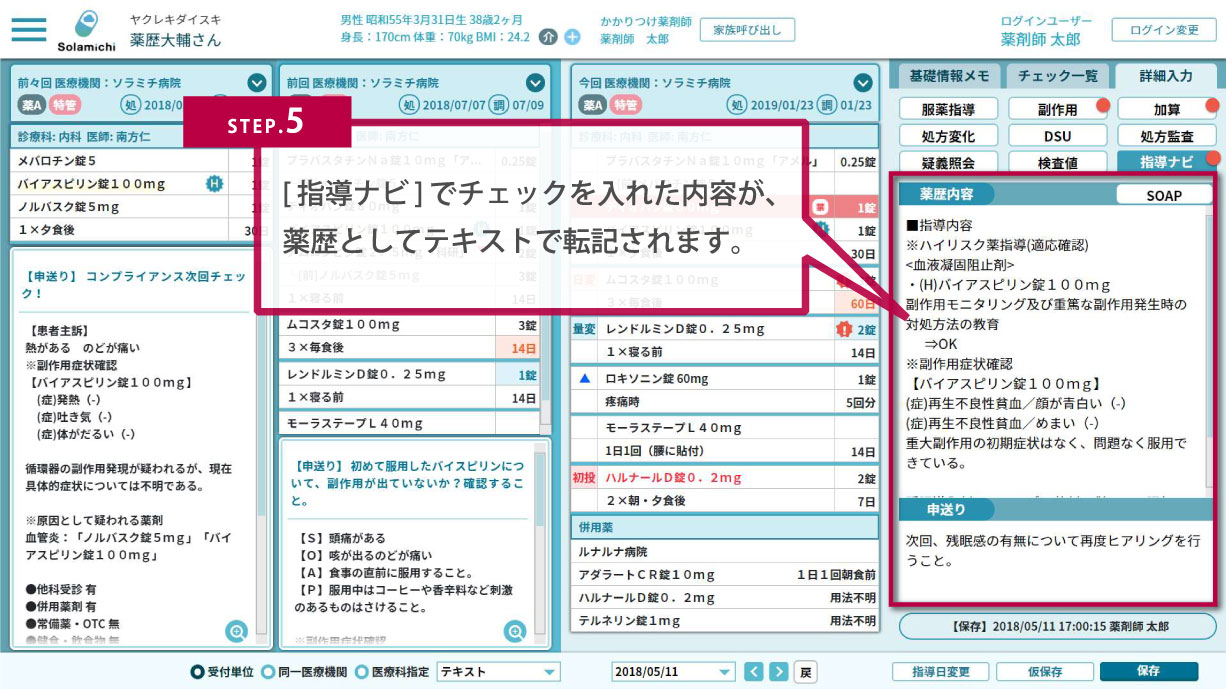This screenshot has height=689, width=1226.
Task: Go to next date with right arrow
Action: point(779,672)
